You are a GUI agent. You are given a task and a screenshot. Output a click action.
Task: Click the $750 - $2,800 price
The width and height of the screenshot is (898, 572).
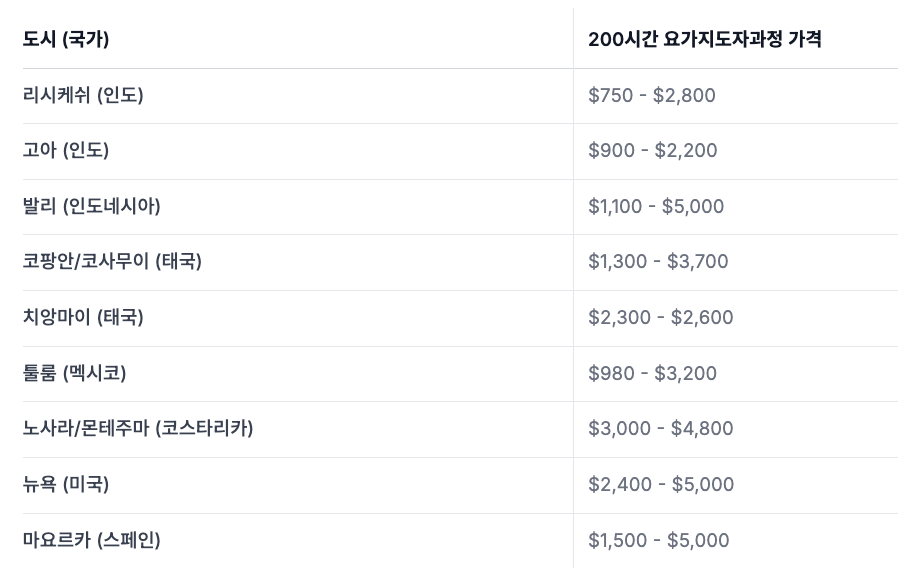coord(652,96)
